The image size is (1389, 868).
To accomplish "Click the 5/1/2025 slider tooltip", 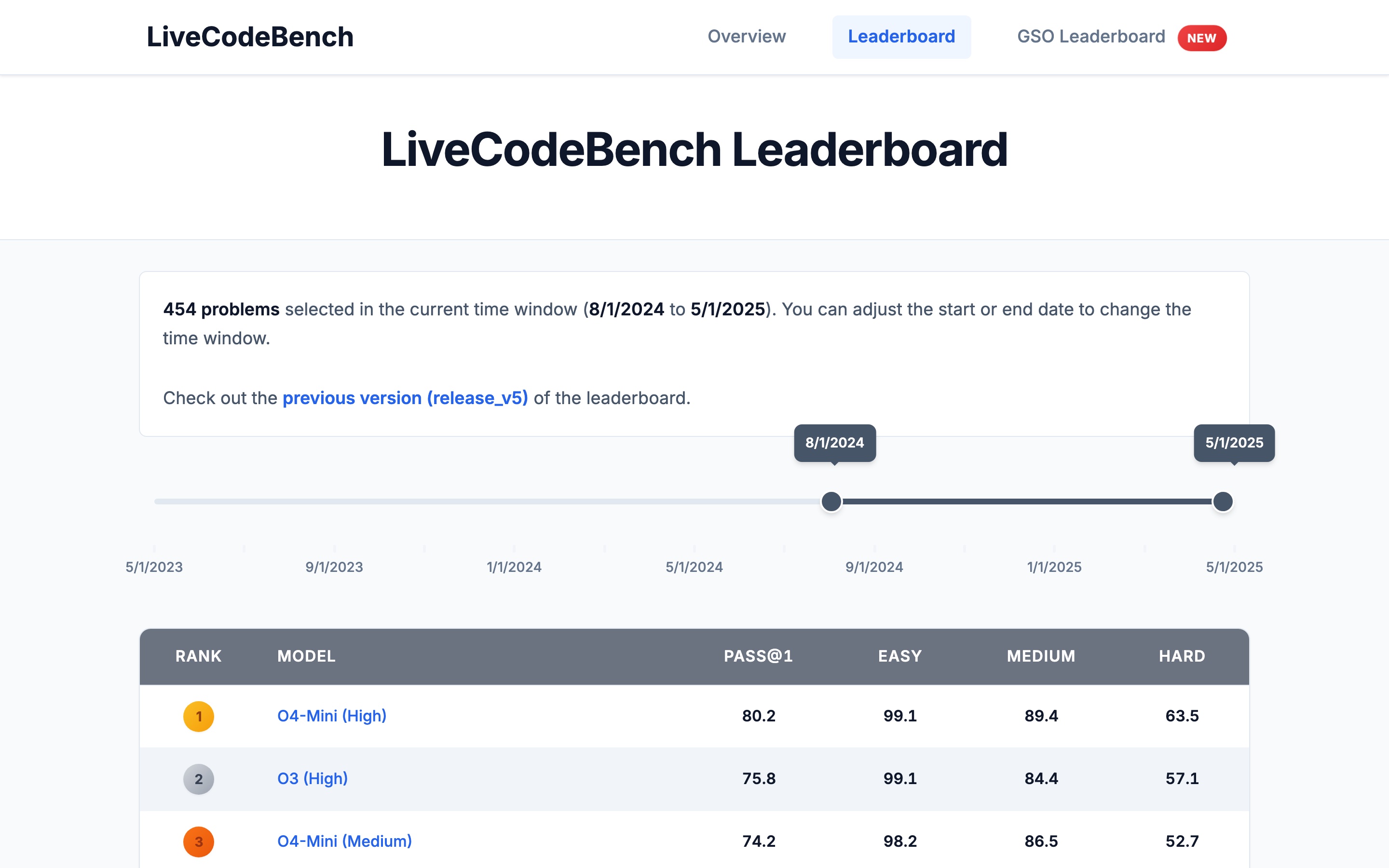I will [x=1234, y=443].
